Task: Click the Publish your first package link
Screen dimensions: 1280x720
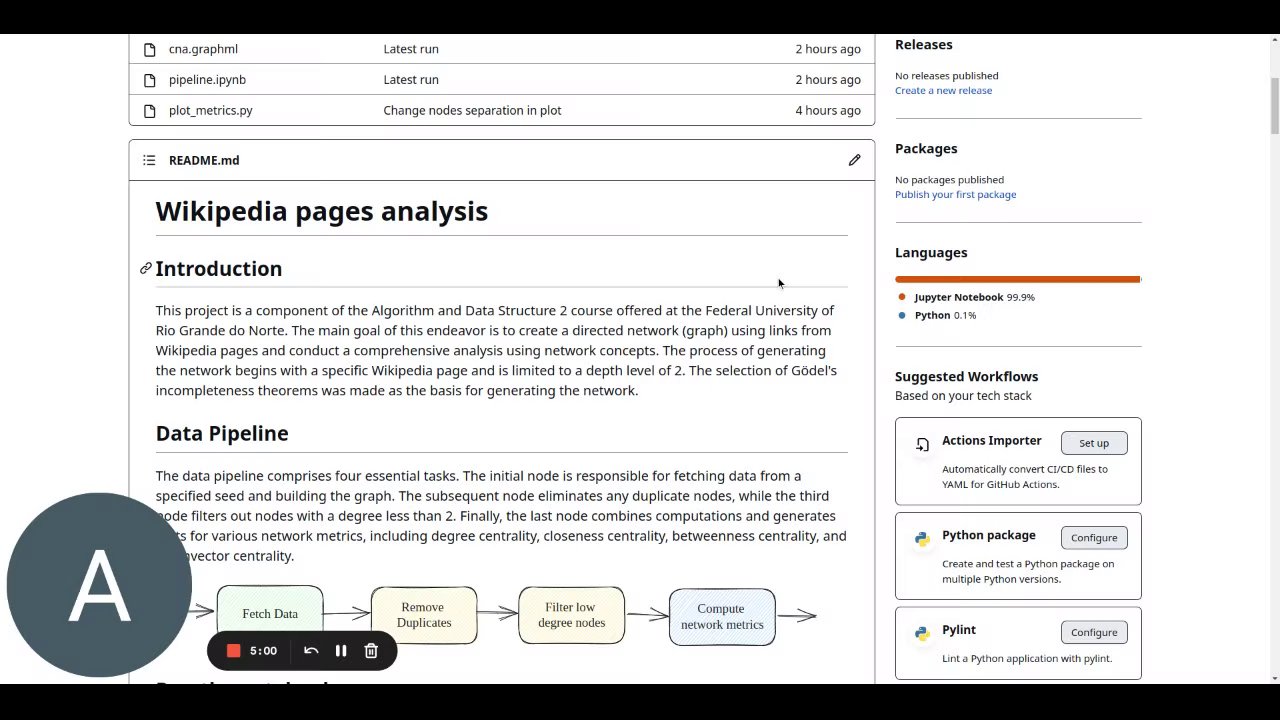Action: pyautogui.click(x=955, y=195)
